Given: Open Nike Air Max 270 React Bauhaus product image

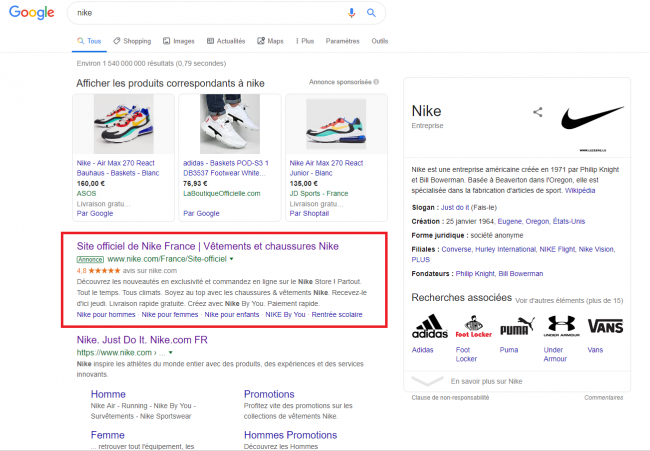Looking at the screenshot, I should click(x=124, y=124).
